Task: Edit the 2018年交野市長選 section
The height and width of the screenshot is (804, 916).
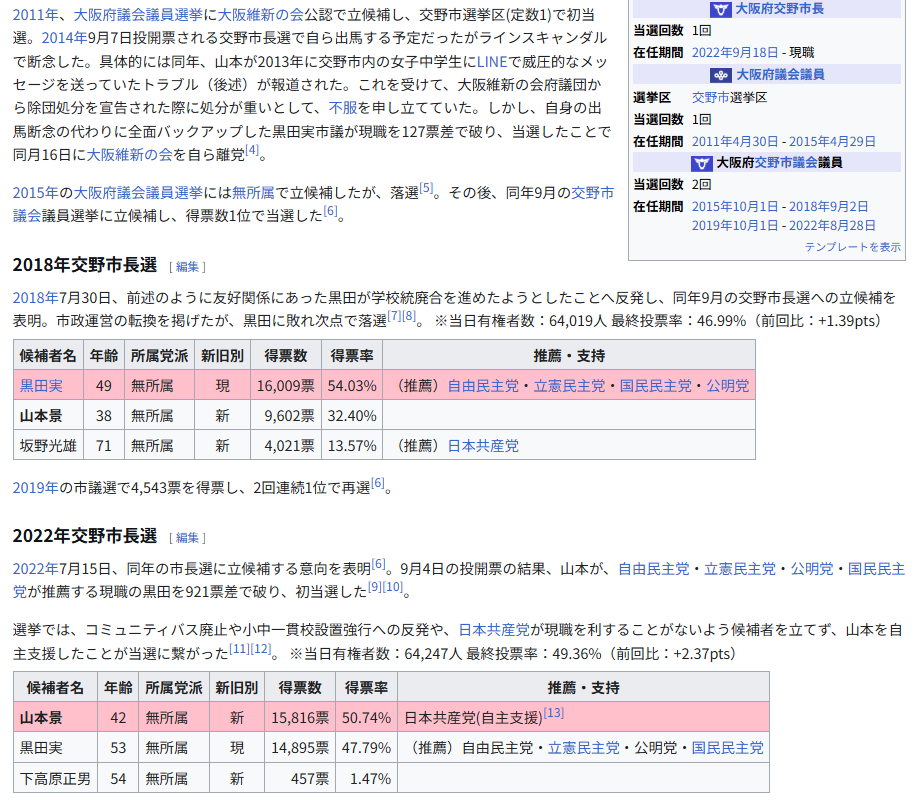Action: [188, 267]
